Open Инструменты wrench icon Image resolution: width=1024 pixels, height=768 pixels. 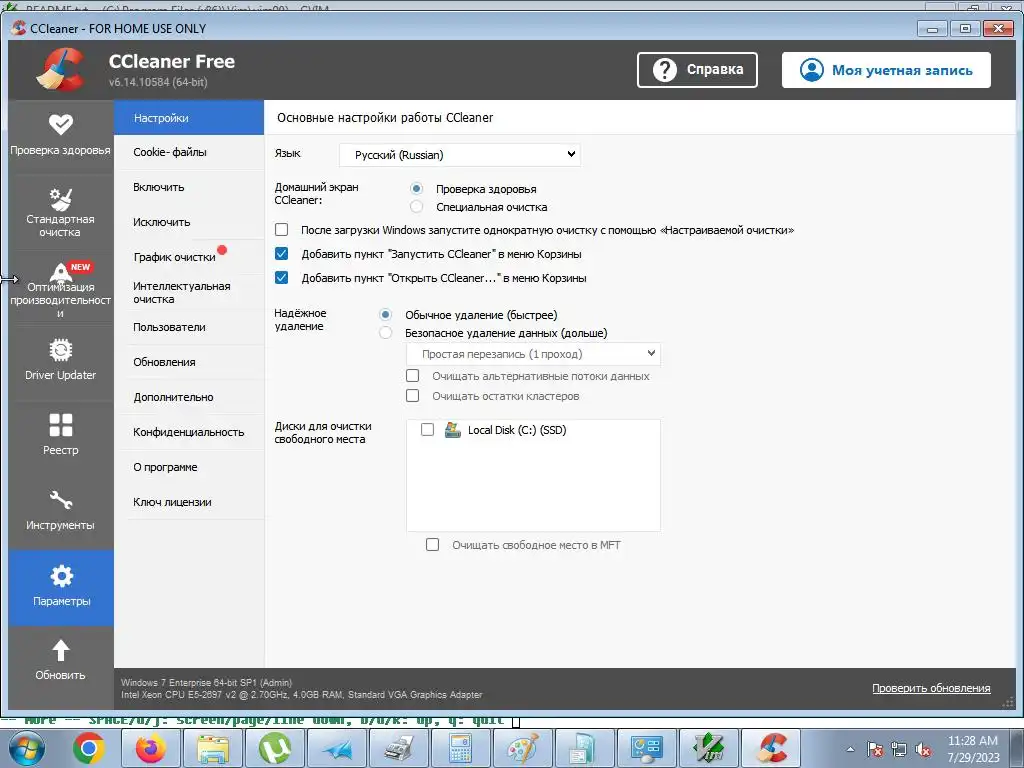pos(61,500)
